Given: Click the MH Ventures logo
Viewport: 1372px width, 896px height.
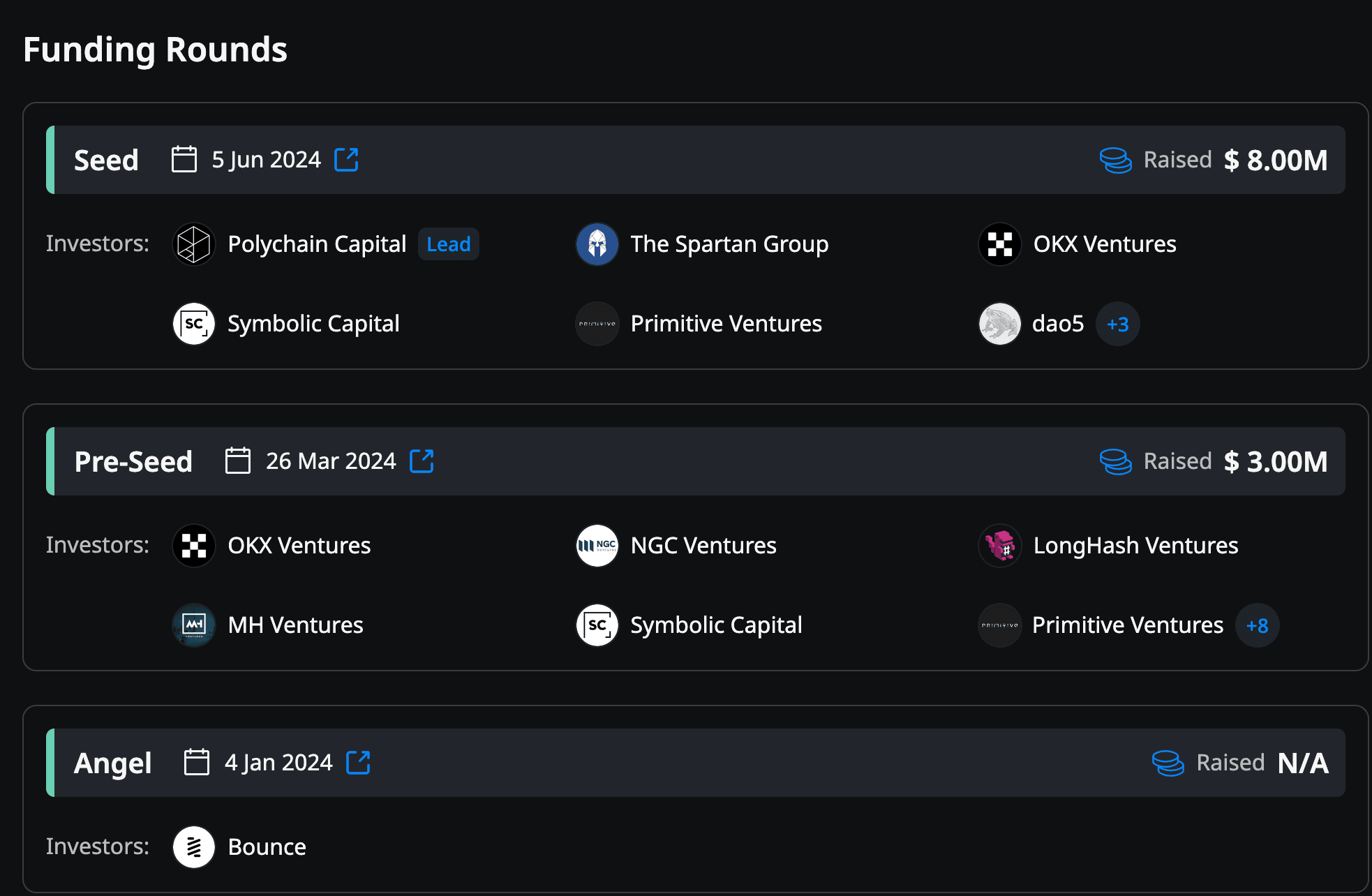Looking at the screenshot, I should (x=194, y=625).
